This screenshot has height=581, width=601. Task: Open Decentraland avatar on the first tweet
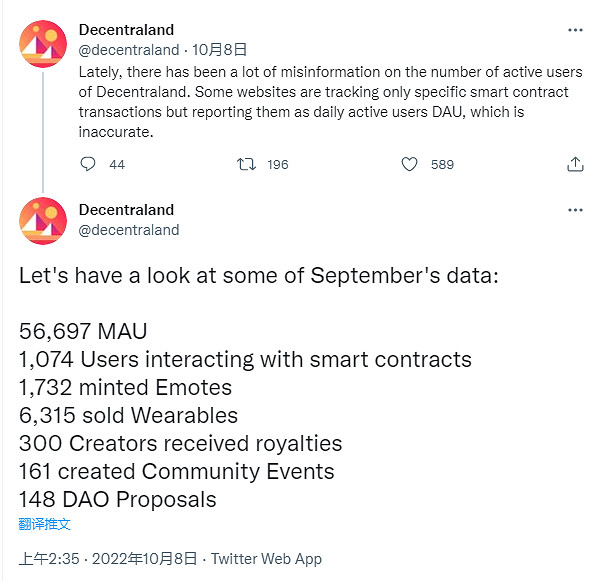[x=42, y=41]
